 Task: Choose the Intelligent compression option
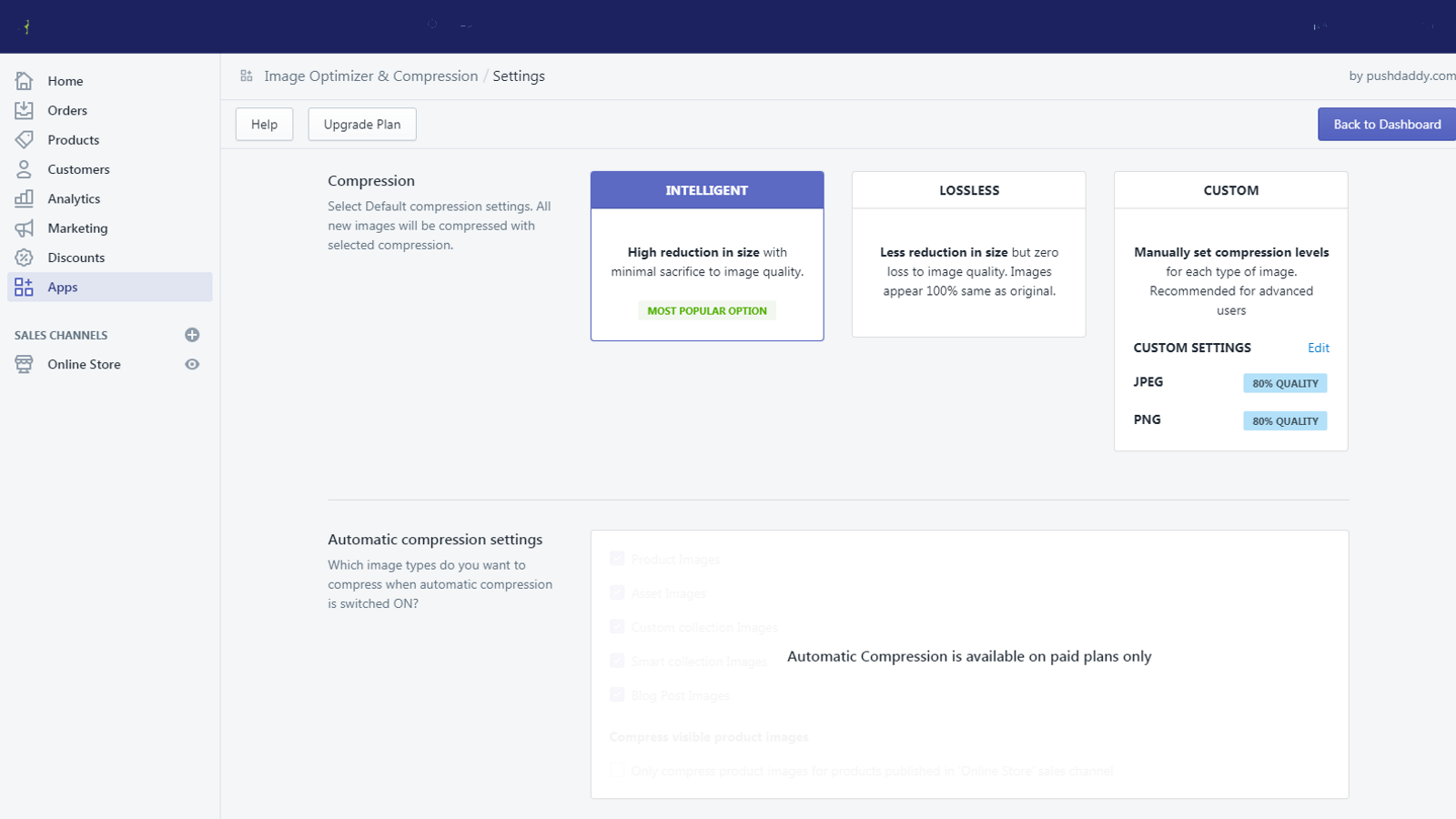click(x=707, y=256)
